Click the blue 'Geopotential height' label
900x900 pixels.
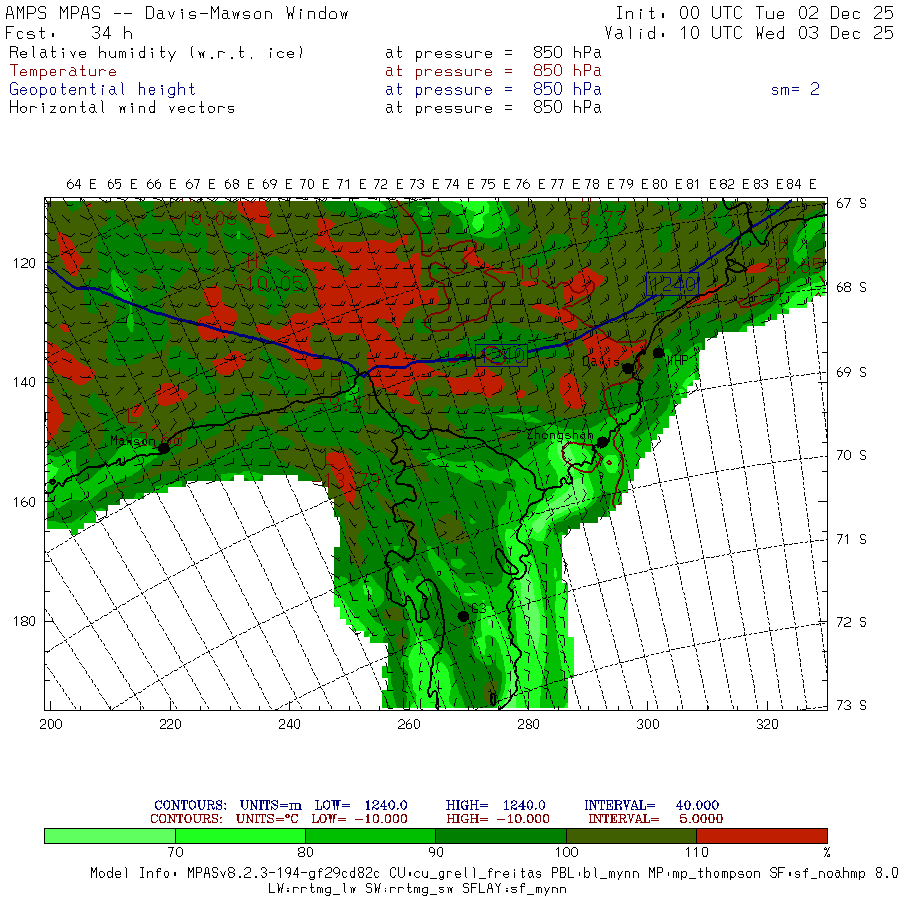point(102,90)
